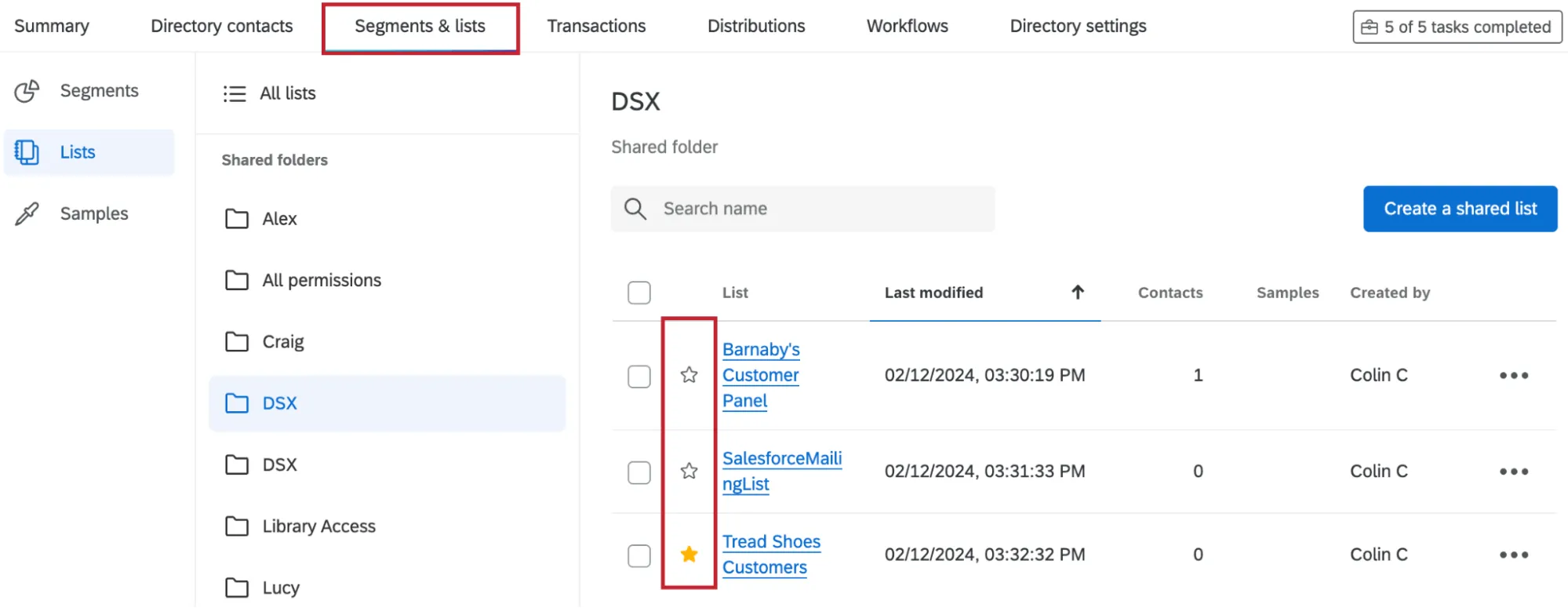The width and height of the screenshot is (1568, 608).
Task: Unstar the Tread Shoes Customers list
Action: pos(689,555)
